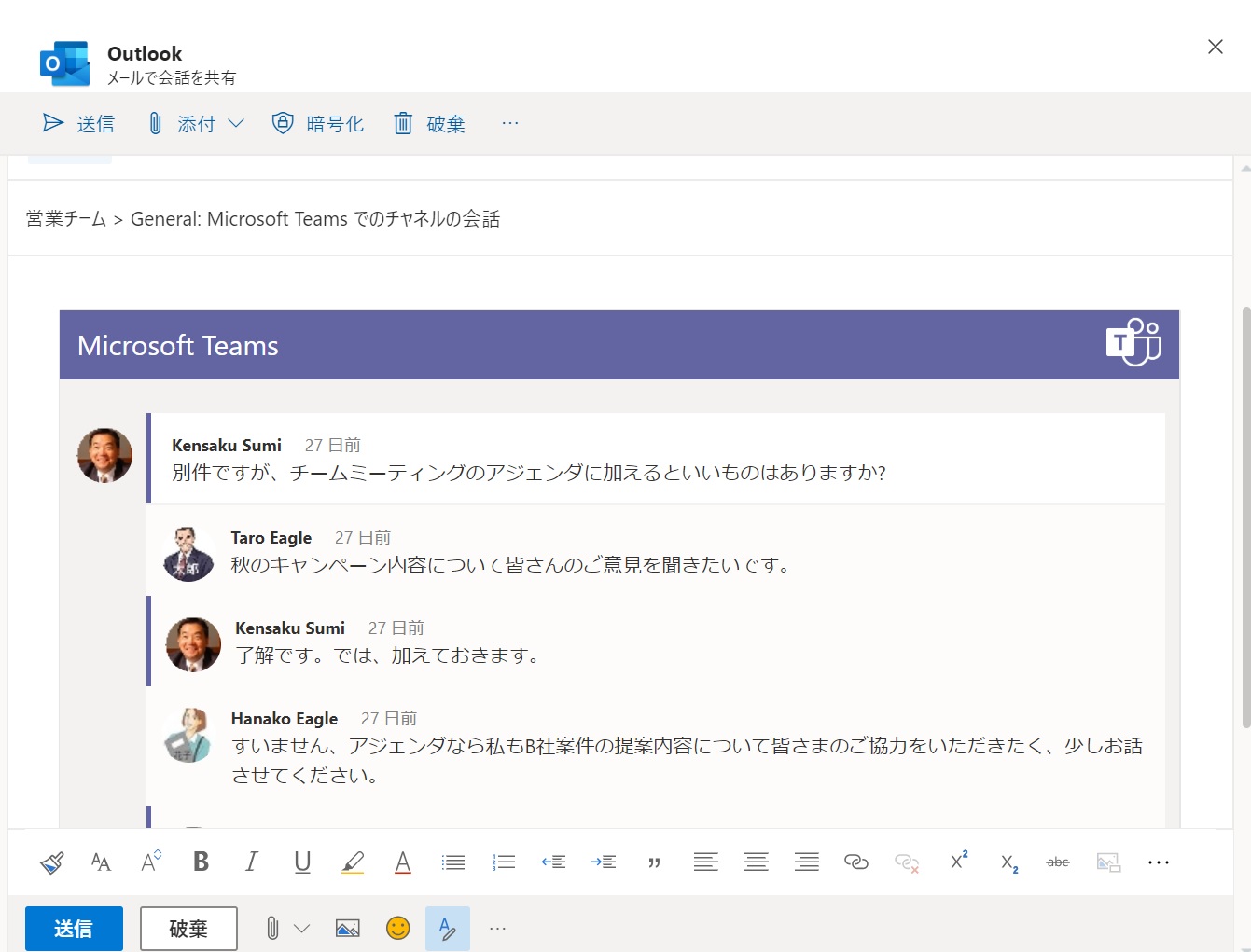Expand the 添付 dropdown chevron

click(236, 123)
